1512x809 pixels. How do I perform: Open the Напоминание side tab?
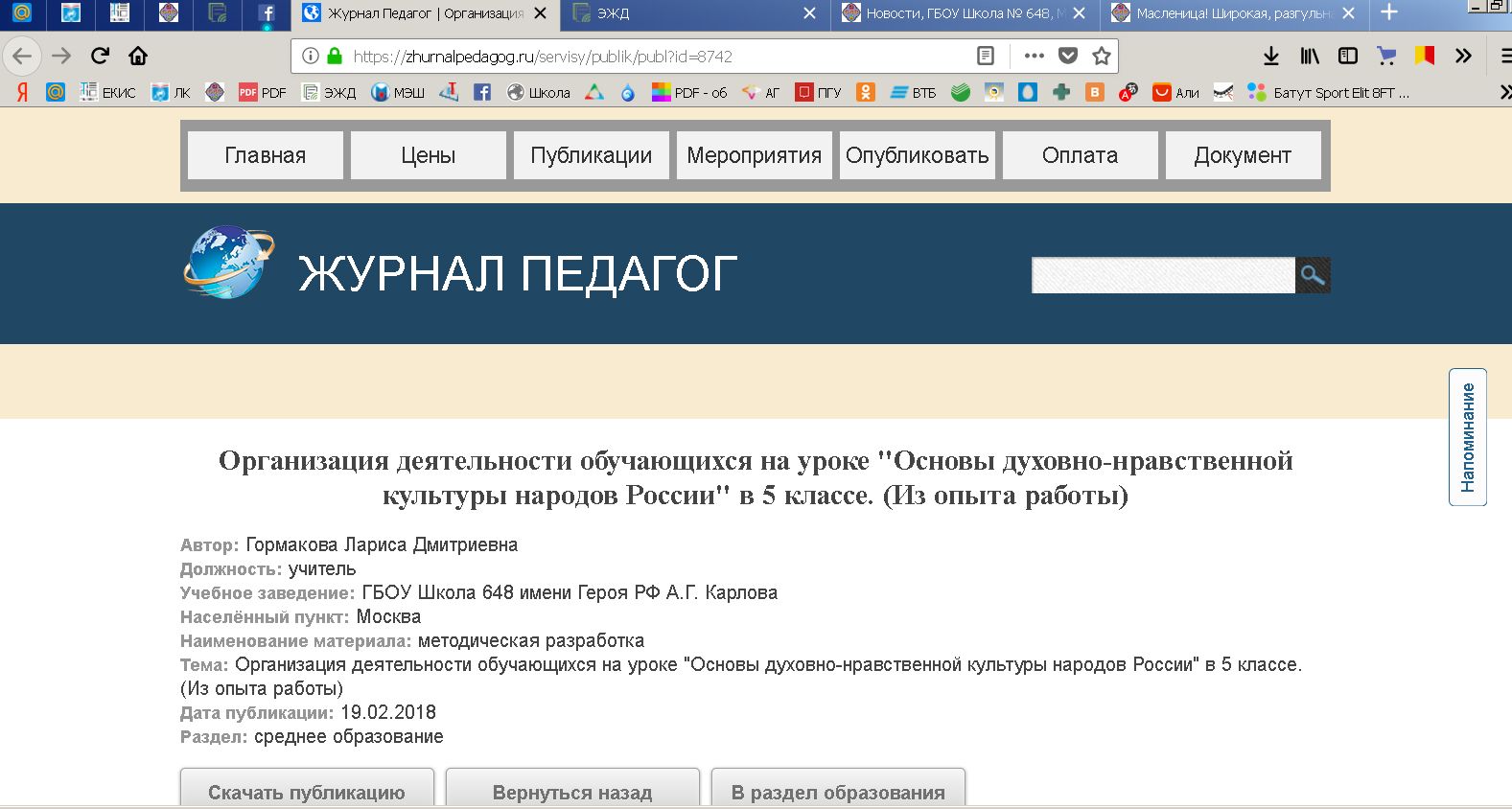[1467, 437]
